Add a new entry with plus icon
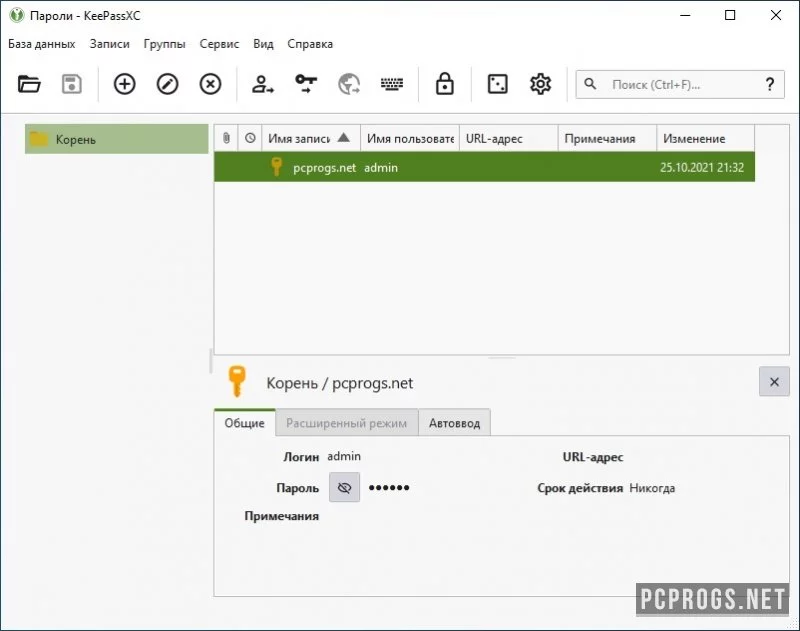800x631 pixels. coord(124,84)
